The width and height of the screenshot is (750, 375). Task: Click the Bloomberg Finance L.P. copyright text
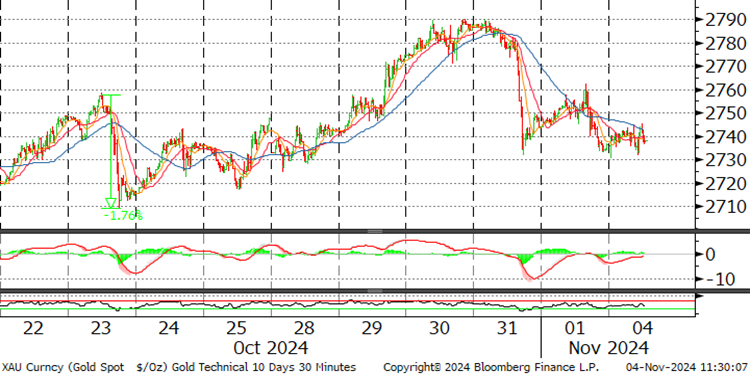click(x=491, y=367)
